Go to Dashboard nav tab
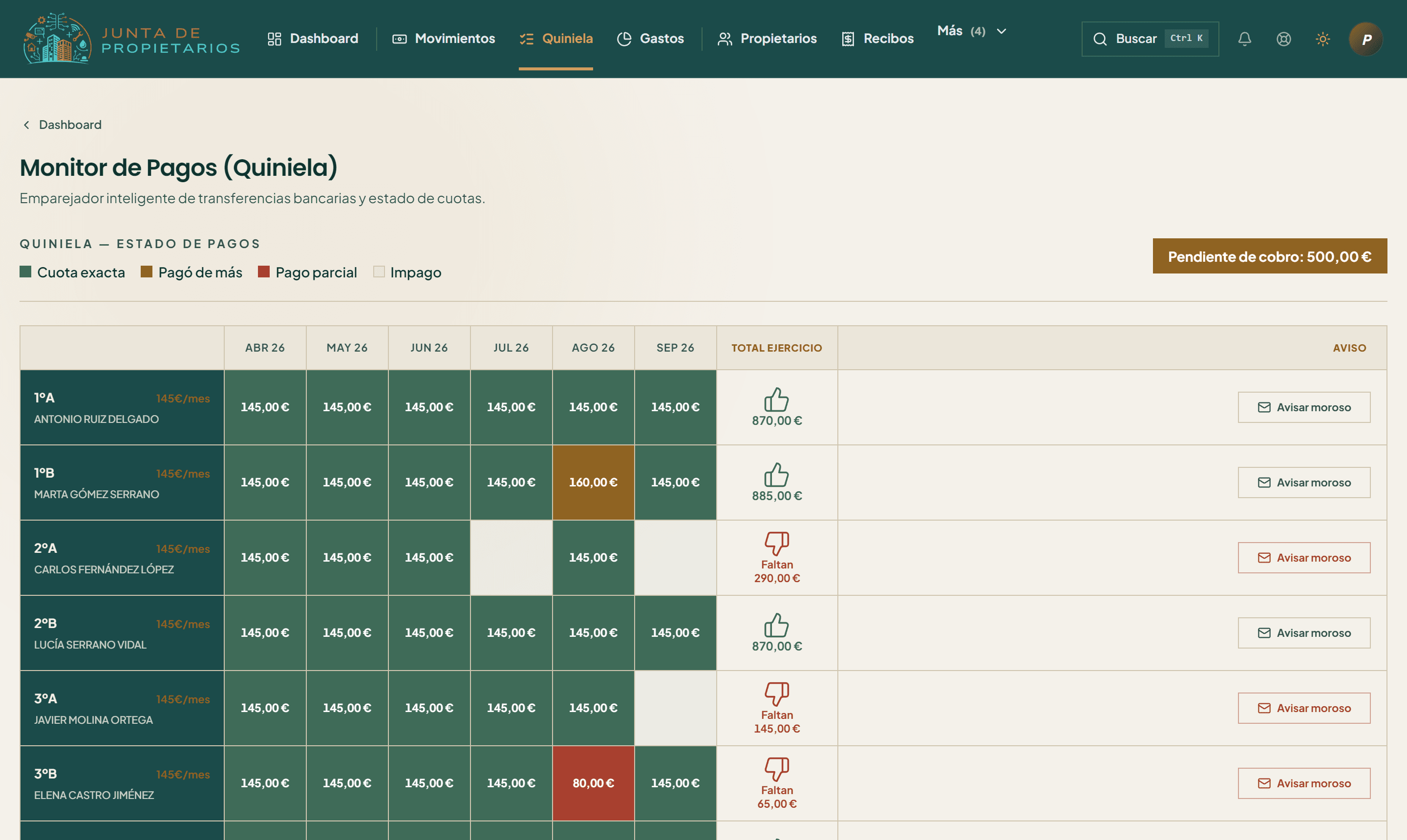 coord(313,39)
